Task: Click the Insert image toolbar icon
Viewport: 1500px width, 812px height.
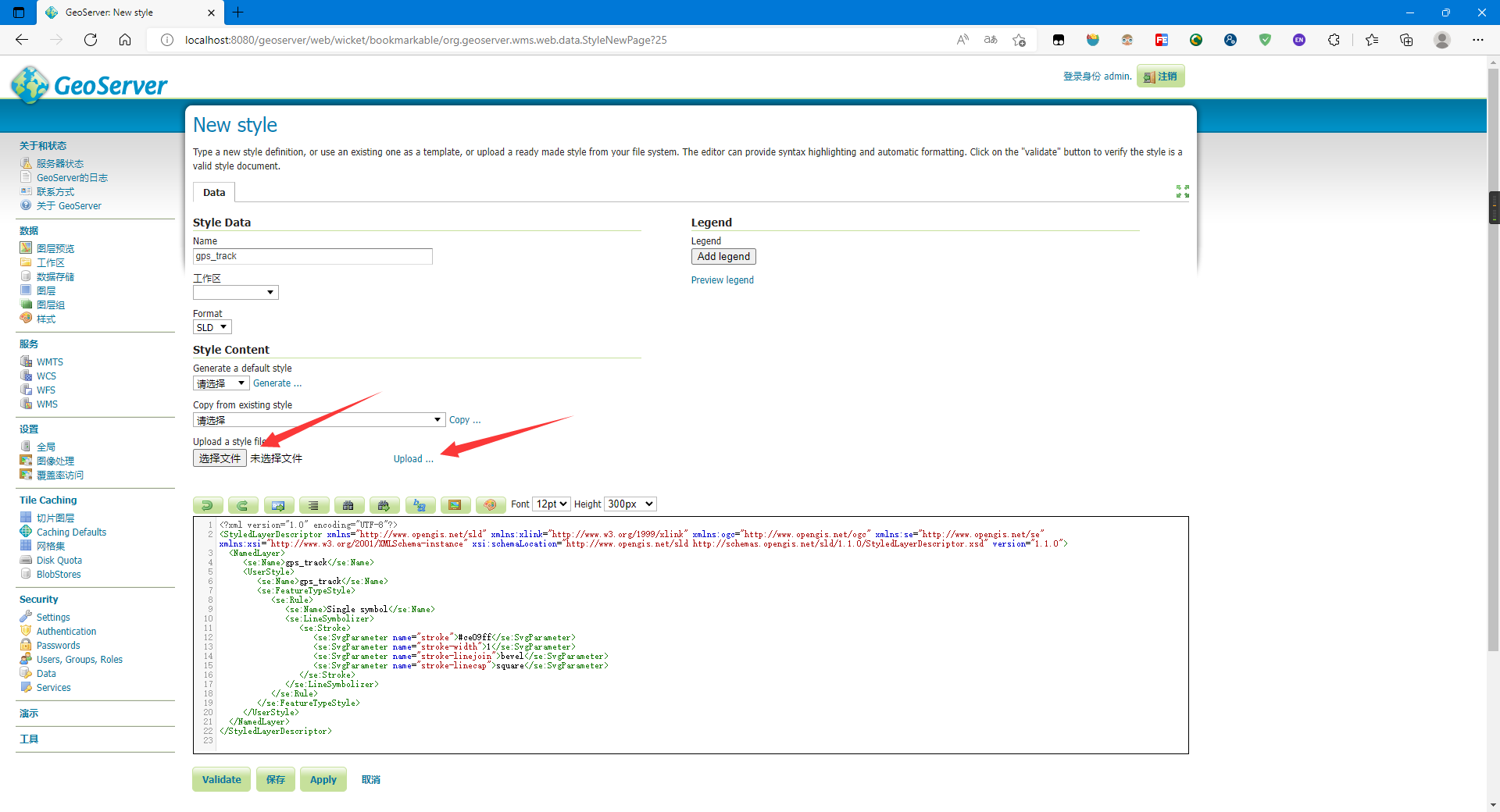Action: point(455,505)
